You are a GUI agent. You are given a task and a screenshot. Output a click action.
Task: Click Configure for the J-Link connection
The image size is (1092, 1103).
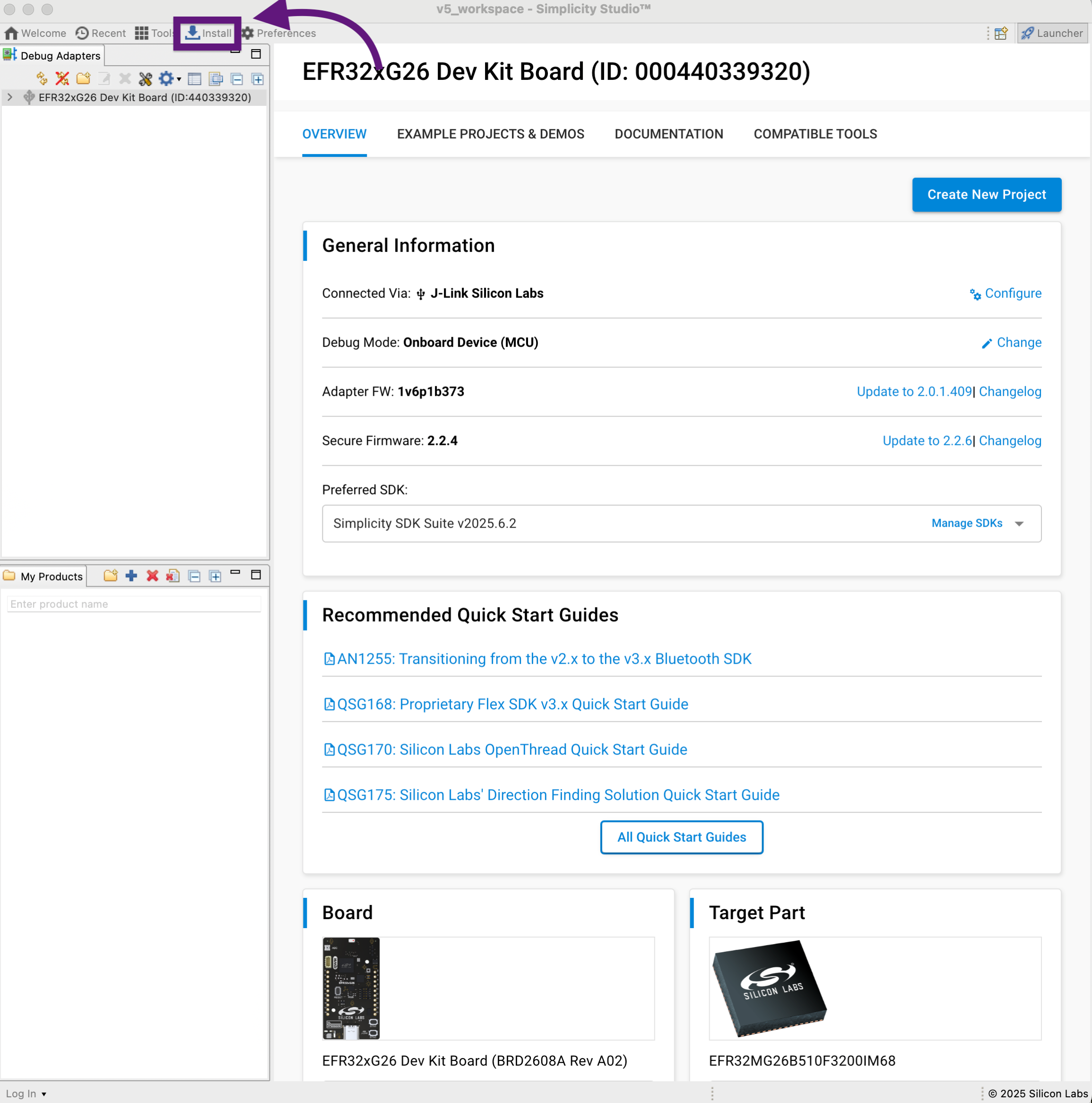coord(1005,294)
